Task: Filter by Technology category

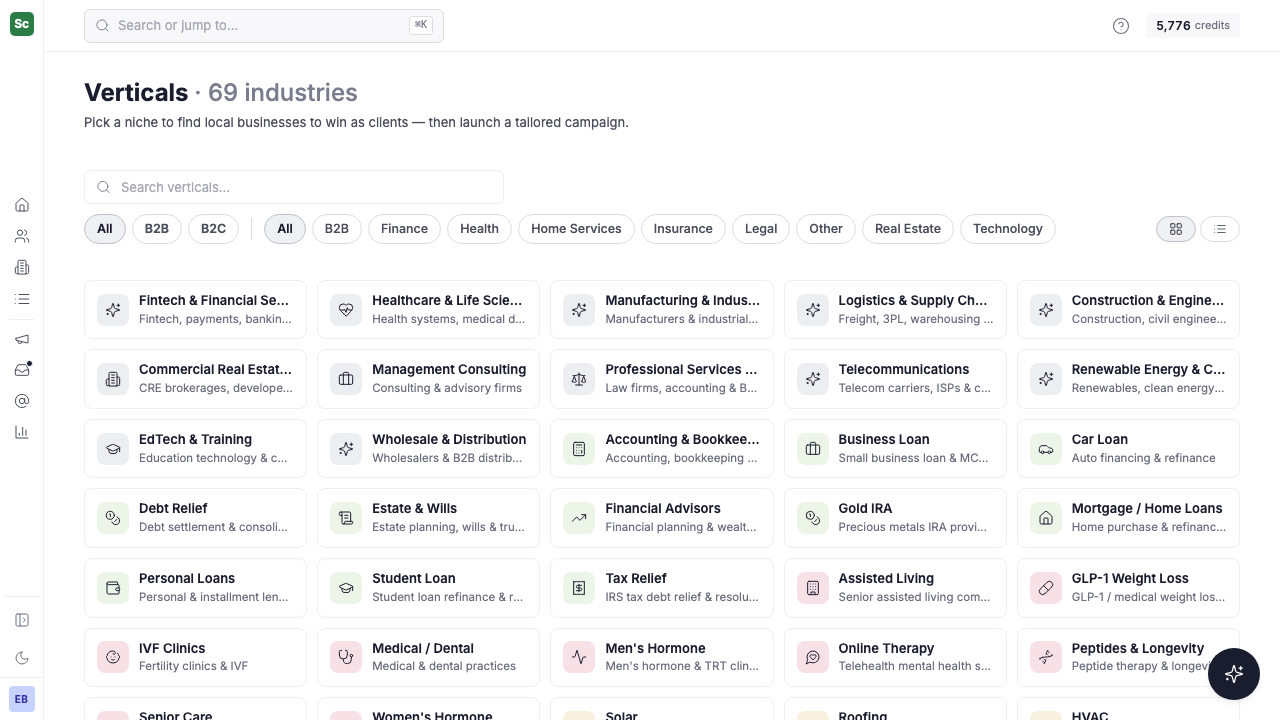Action: click(x=1008, y=229)
